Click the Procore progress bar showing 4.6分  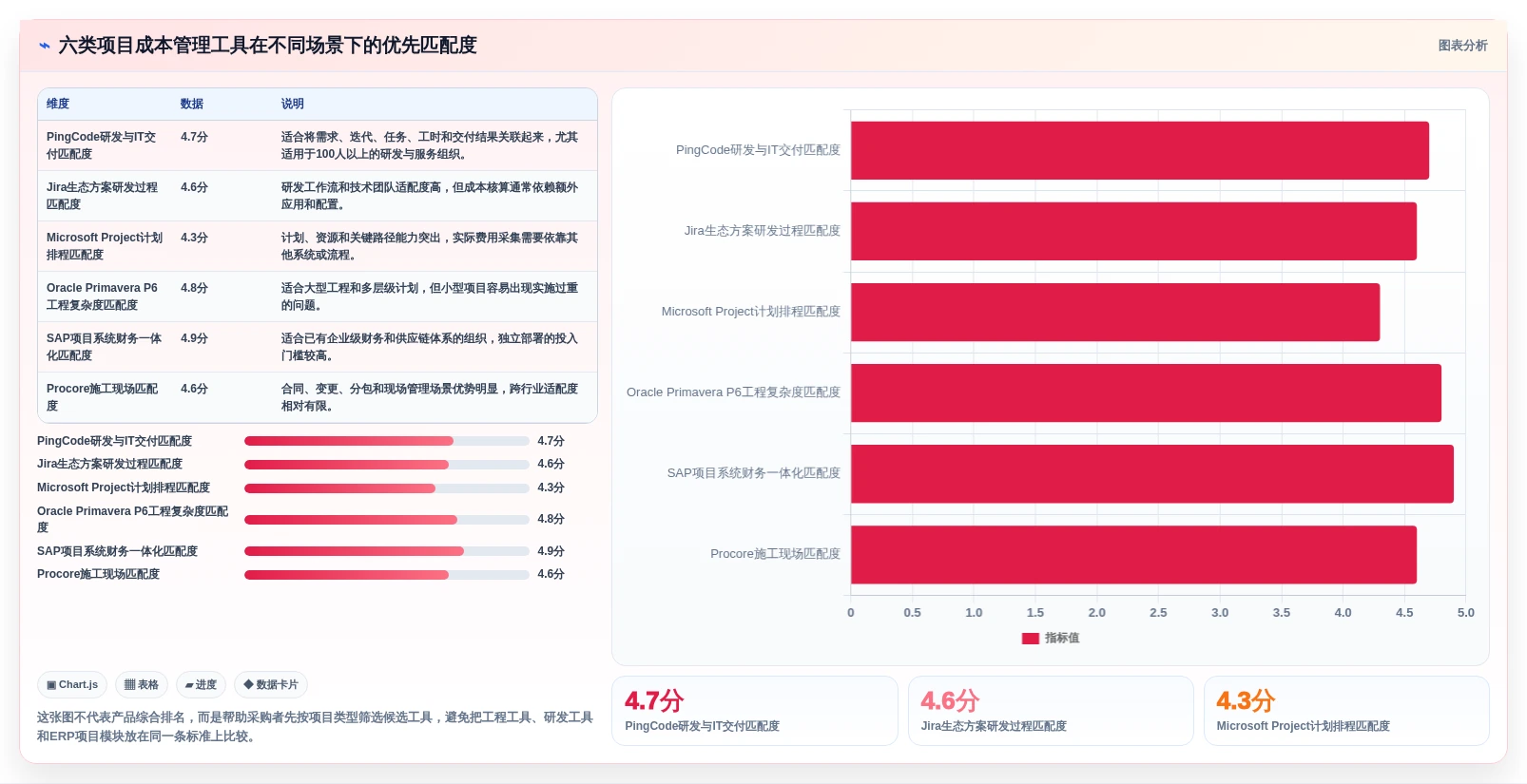pyautogui.click(x=387, y=575)
